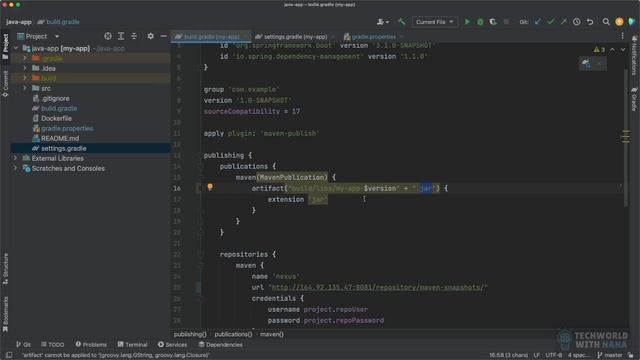Image resolution: width=640 pixels, height=360 pixels.
Task: Push commits with Git arrow icon
Action: click(x=564, y=22)
